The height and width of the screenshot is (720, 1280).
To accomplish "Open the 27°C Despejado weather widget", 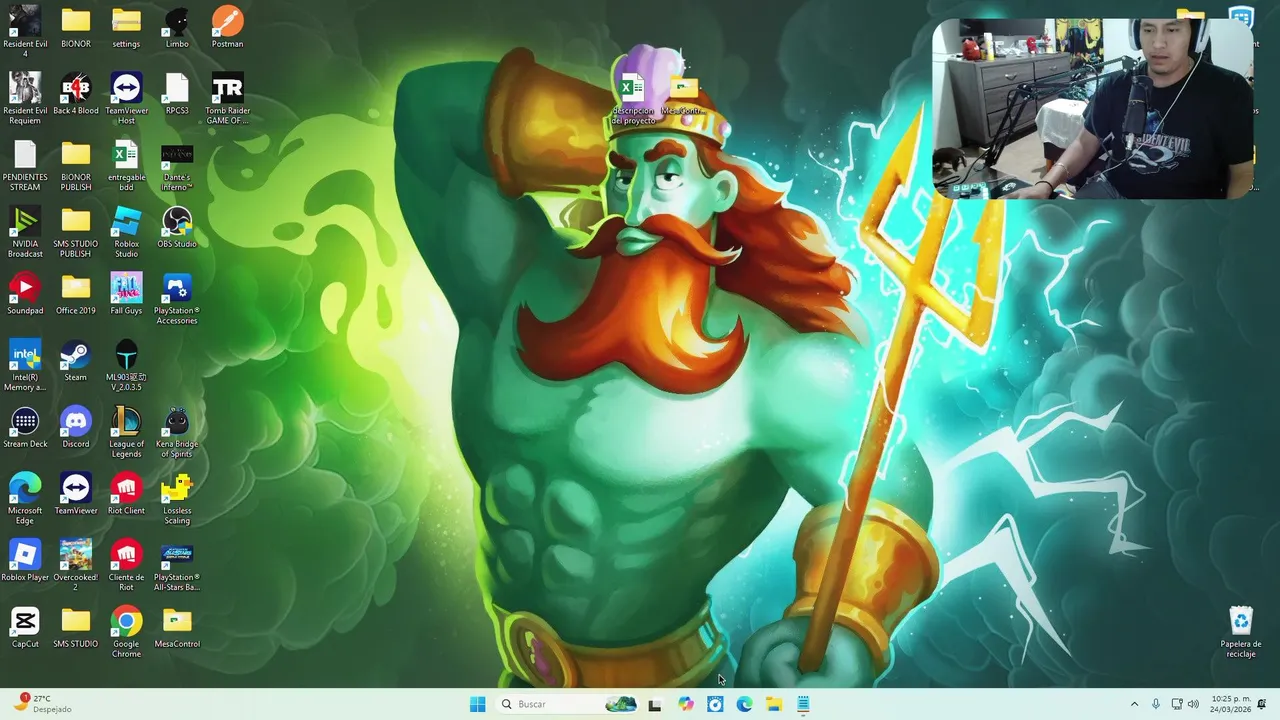I will pos(43,704).
